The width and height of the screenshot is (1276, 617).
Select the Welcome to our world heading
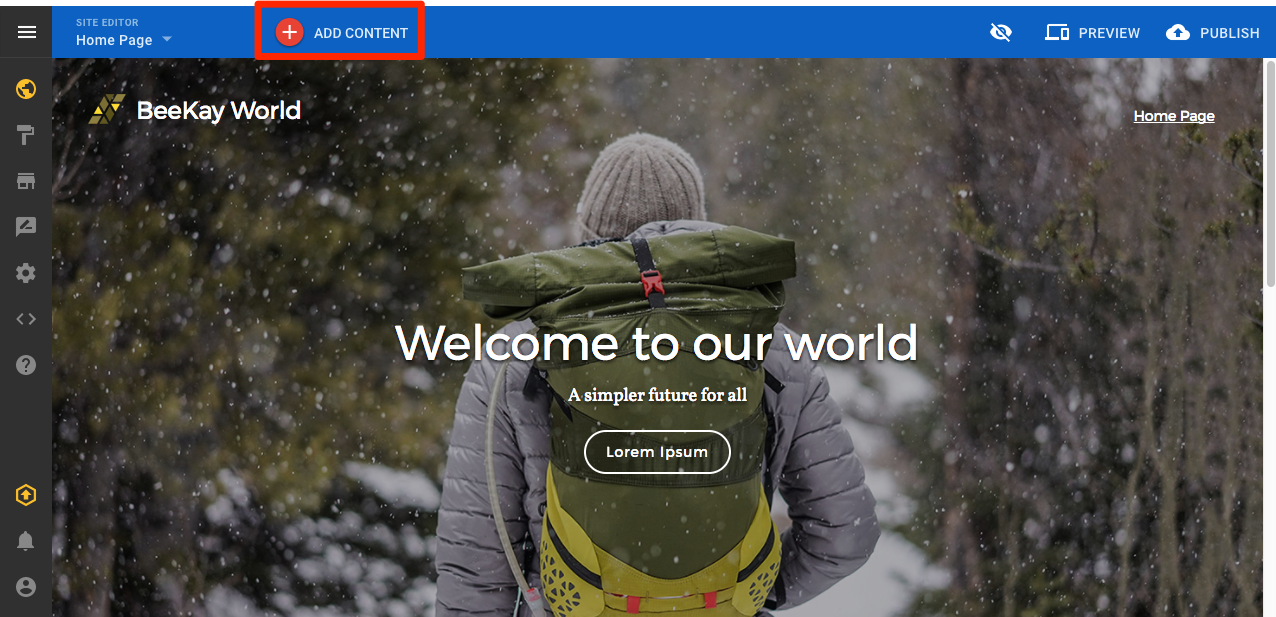pyautogui.click(x=657, y=343)
